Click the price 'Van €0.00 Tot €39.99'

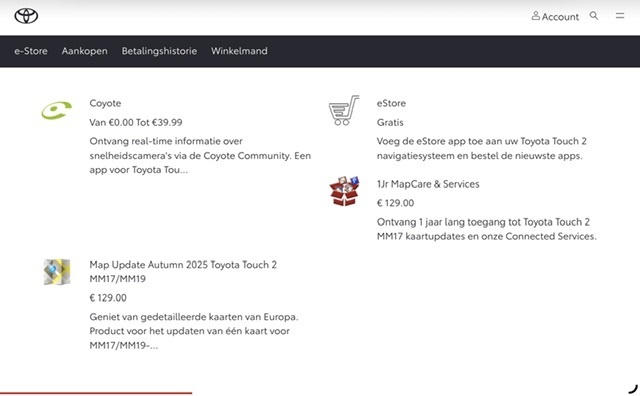pos(136,122)
